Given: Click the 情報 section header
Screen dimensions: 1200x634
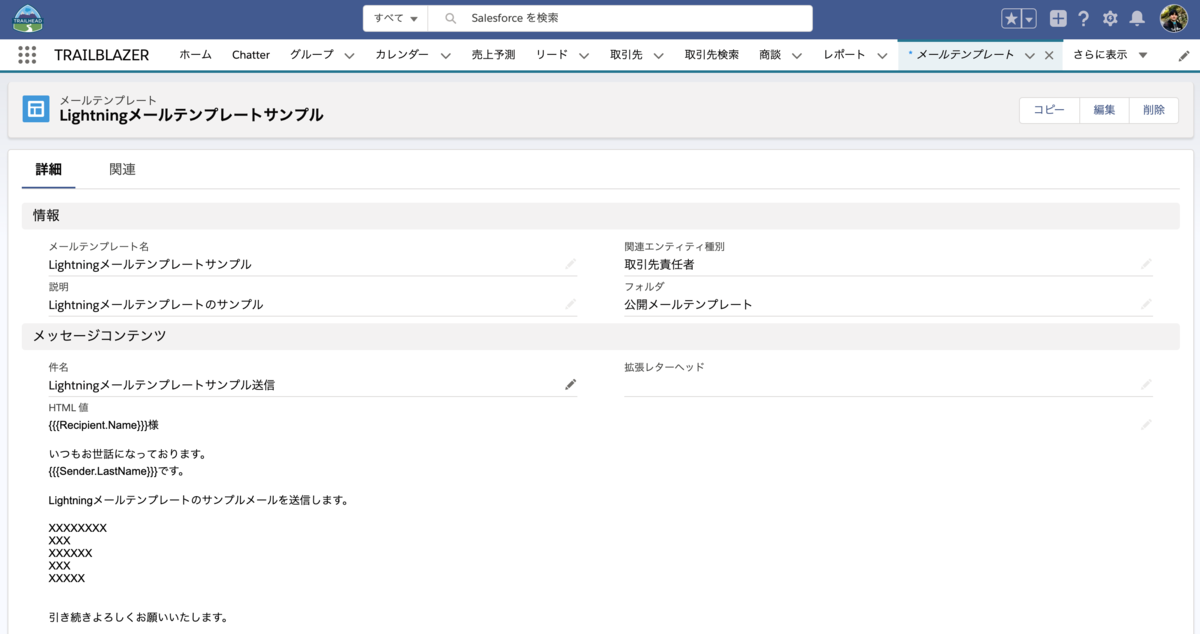Looking at the screenshot, I should click(x=600, y=215).
